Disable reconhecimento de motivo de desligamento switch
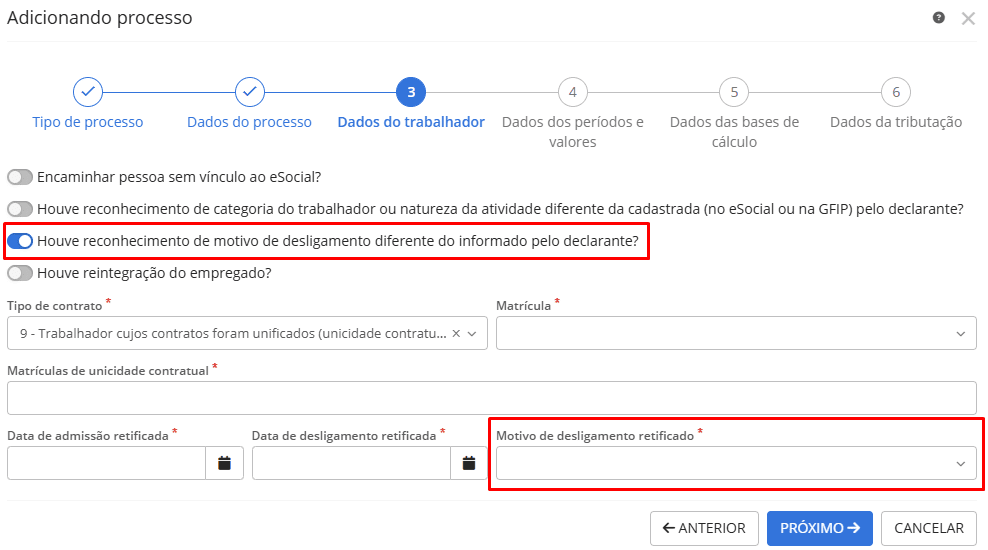The image size is (988, 550). [20, 241]
